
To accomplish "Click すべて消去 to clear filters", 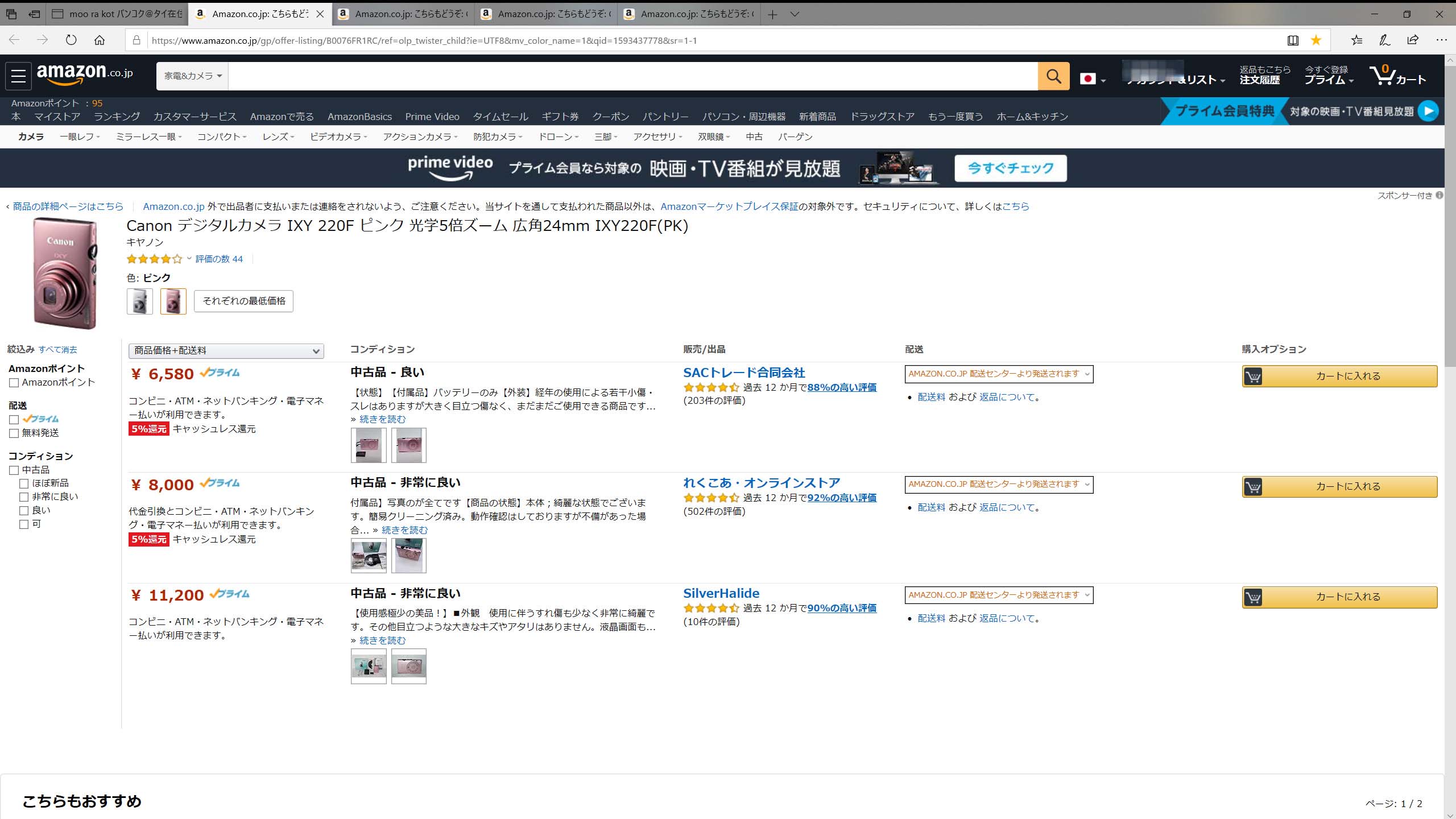I will click(x=57, y=350).
